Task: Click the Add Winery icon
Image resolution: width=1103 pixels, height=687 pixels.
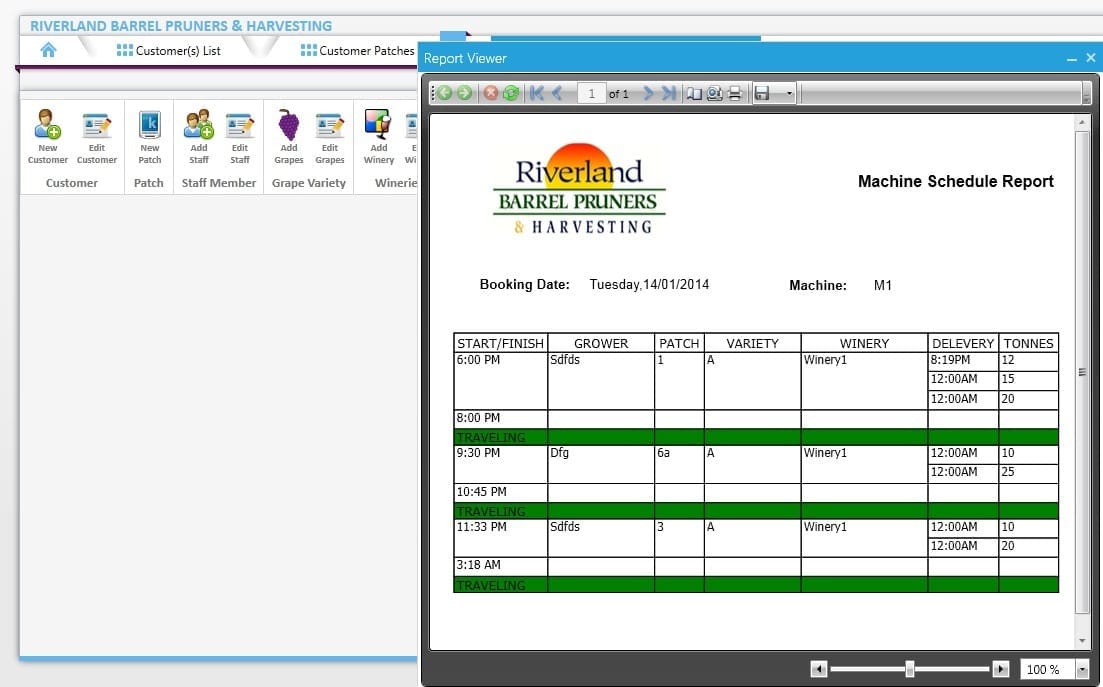Action: [x=378, y=137]
